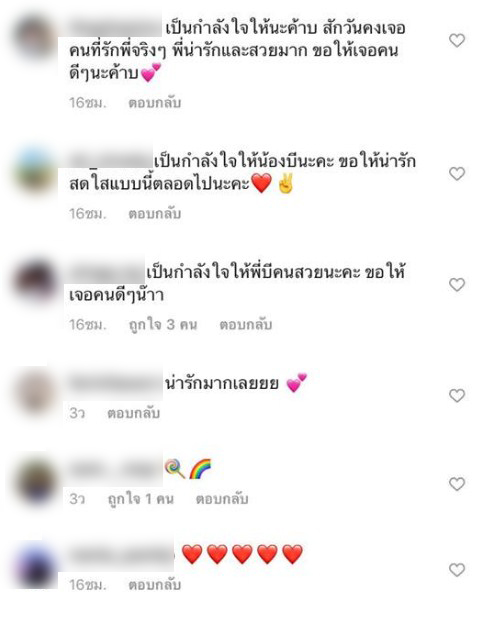
Task: Reply to the comment liked by 3 people
Action: pyautogui.click(x=246, y=325)
